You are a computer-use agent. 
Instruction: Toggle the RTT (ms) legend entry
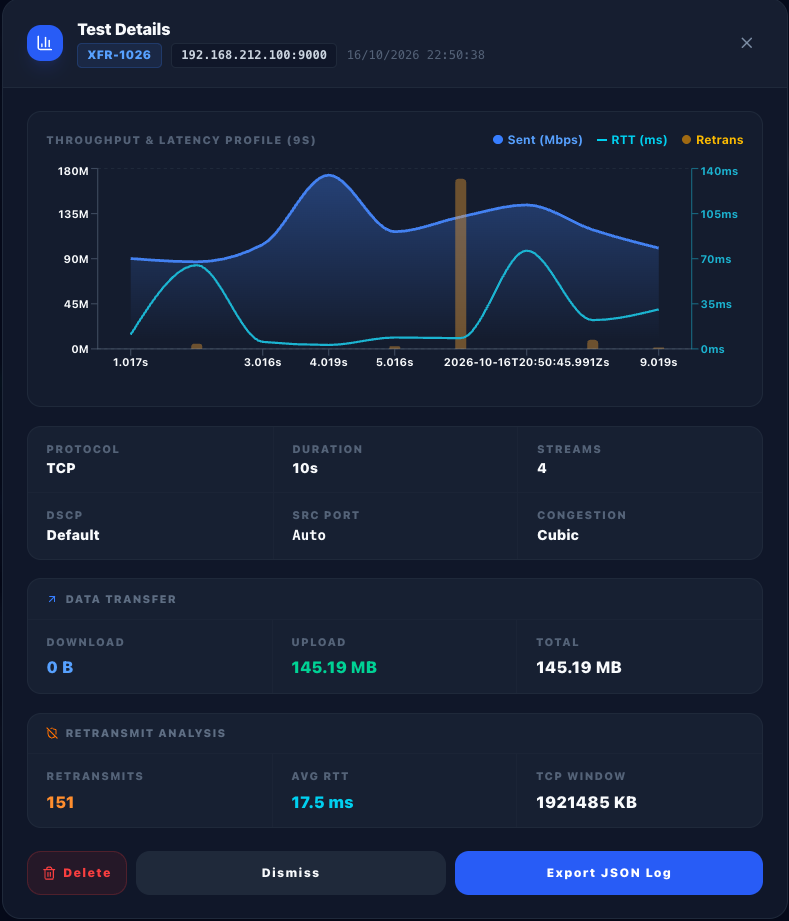coord(632,140)
